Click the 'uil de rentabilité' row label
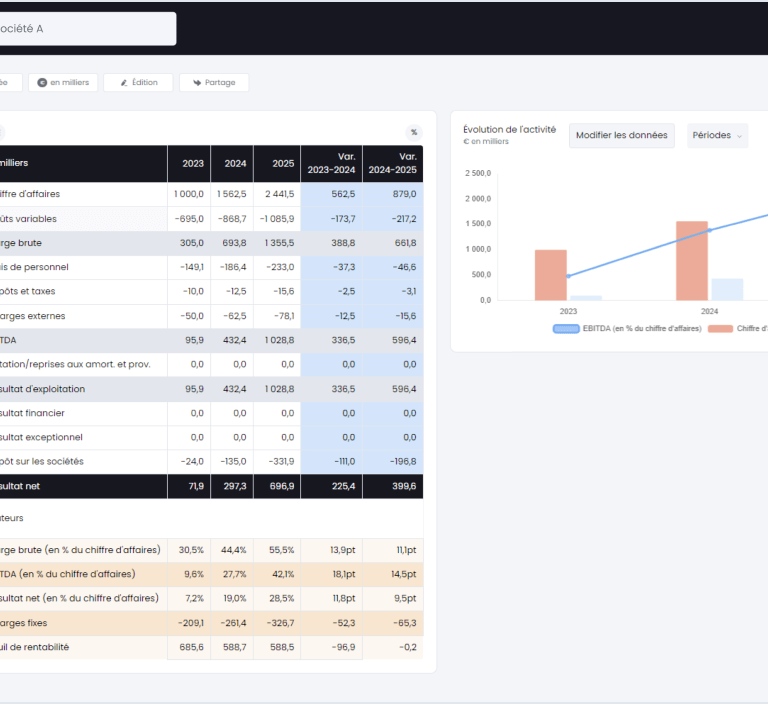The width and height of the screenshot is (768, 704). pyautogui.click(x=34, y=647)
